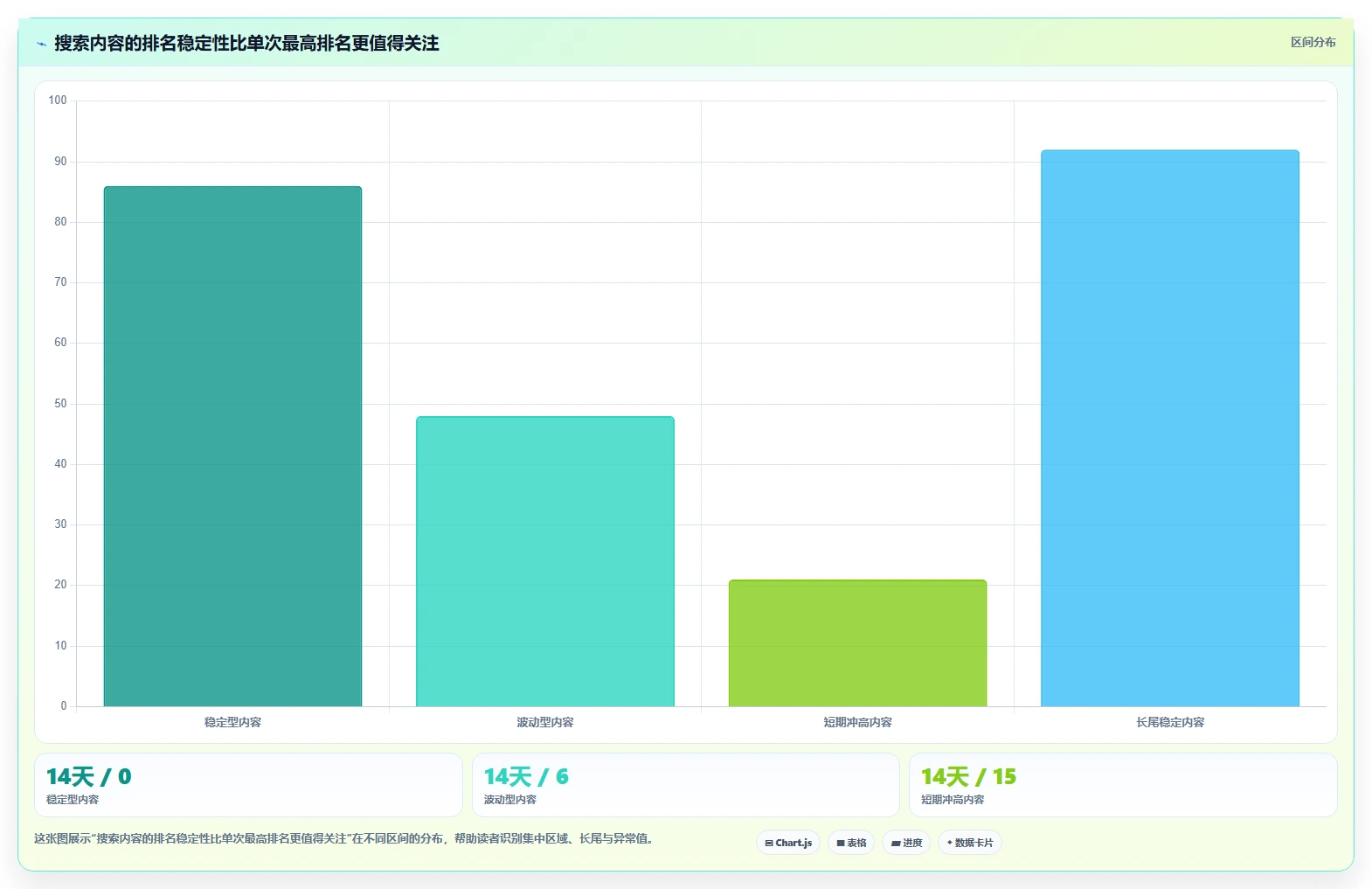Click the description text starting with 这张图展示

(x=344, y=838)
